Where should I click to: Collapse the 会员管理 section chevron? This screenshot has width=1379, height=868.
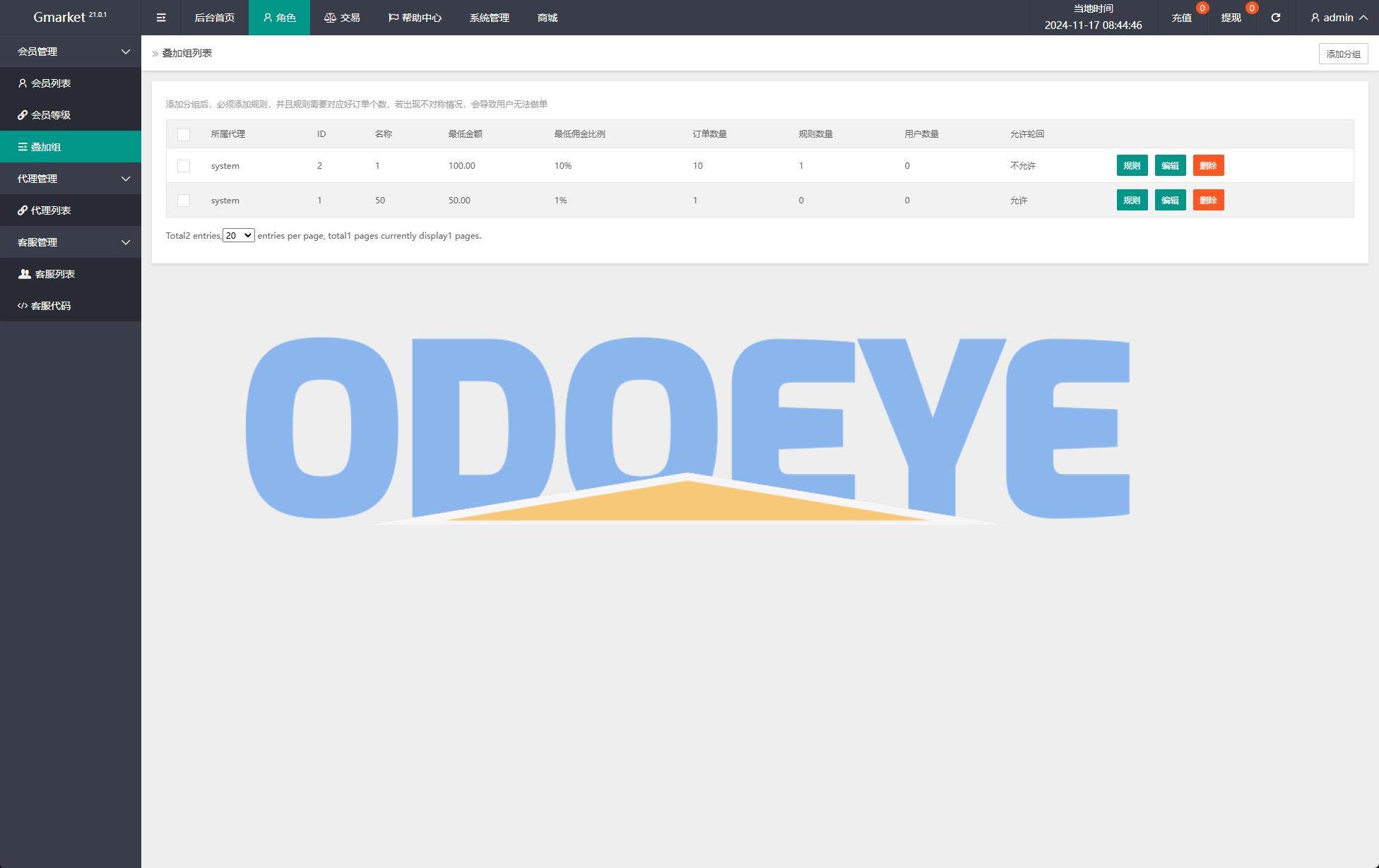[126, 52]
